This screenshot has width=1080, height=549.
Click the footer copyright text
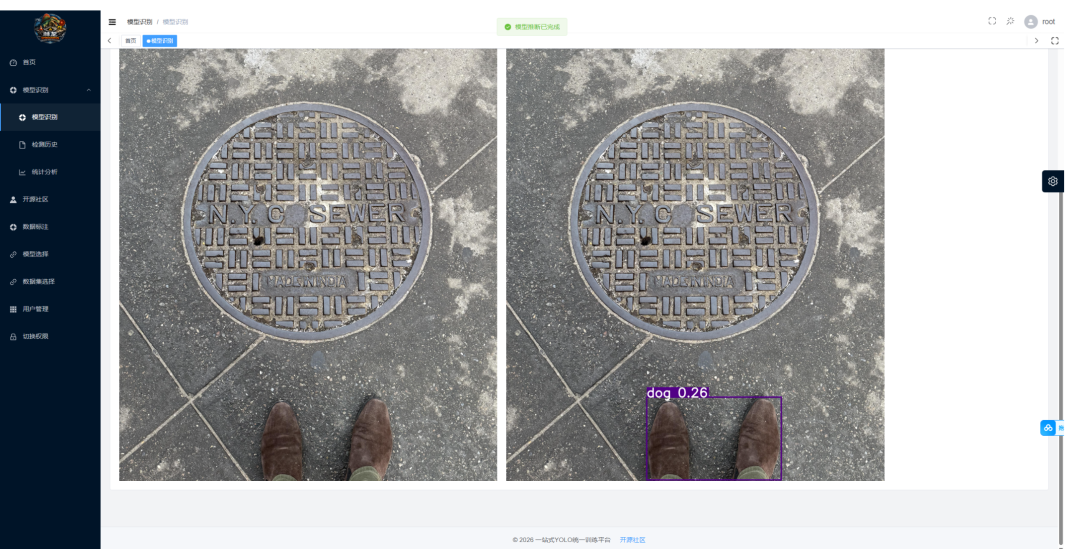coord(561,540)
